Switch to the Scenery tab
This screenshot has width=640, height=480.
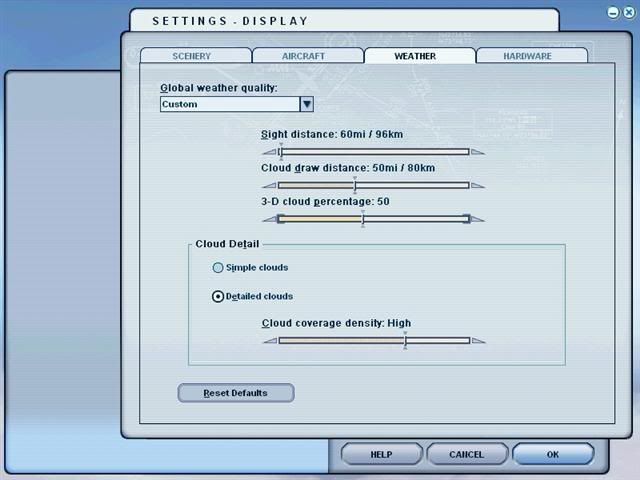click(194, 57)
